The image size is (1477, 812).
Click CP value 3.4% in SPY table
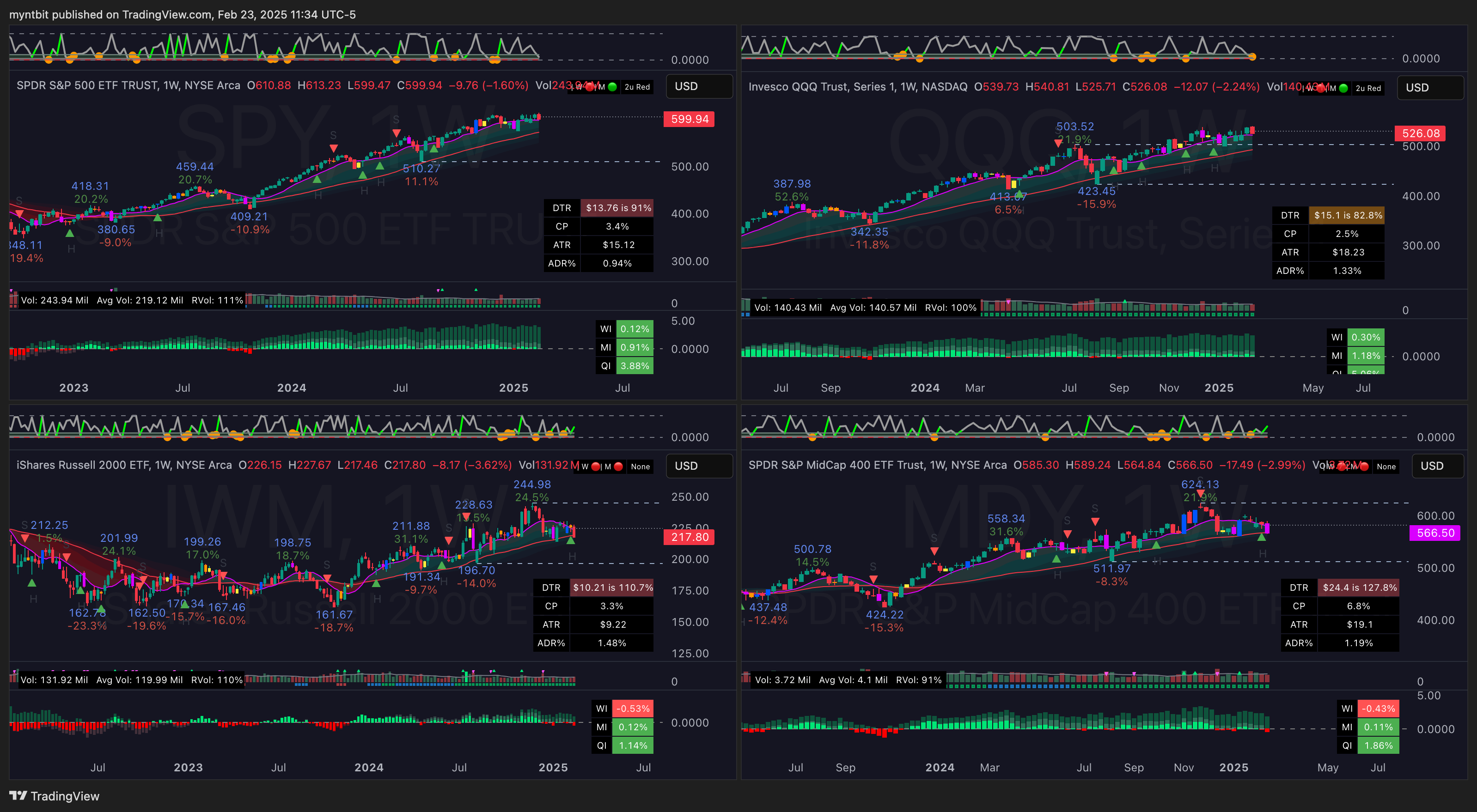(x=618, y=226)
